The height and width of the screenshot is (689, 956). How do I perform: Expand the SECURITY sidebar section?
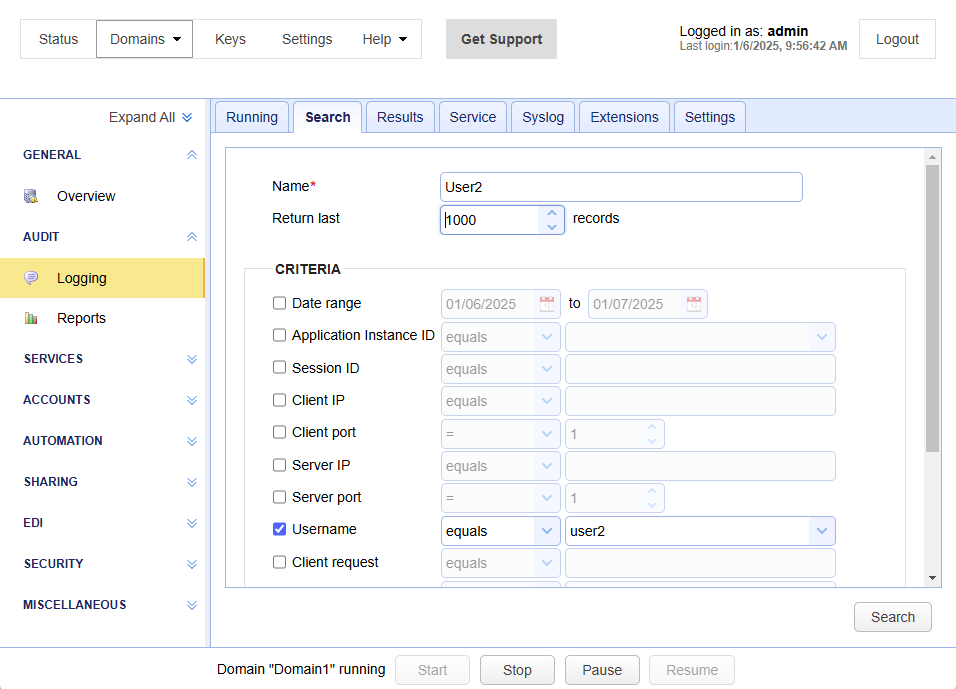point(192,564)
